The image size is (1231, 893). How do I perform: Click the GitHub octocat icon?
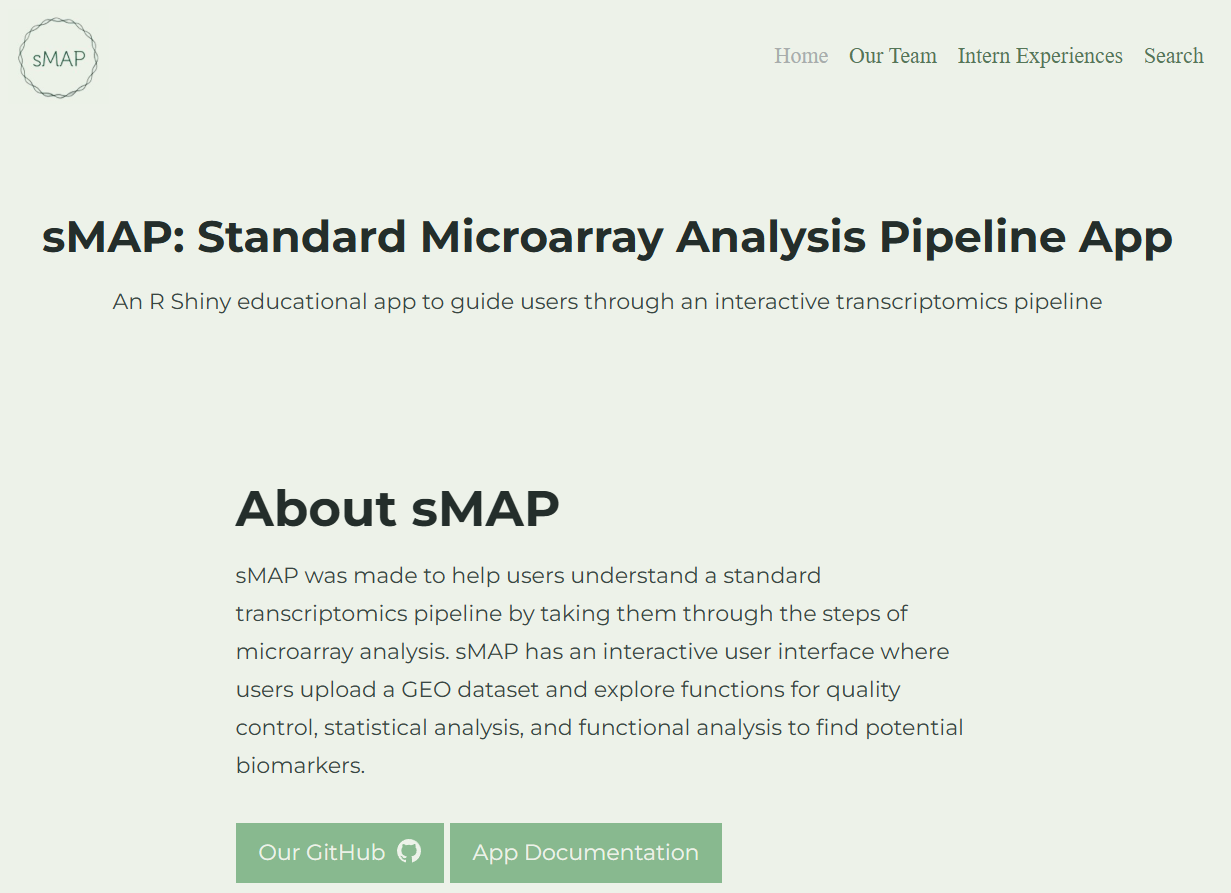pyautogui.click(x=409, y=852)
